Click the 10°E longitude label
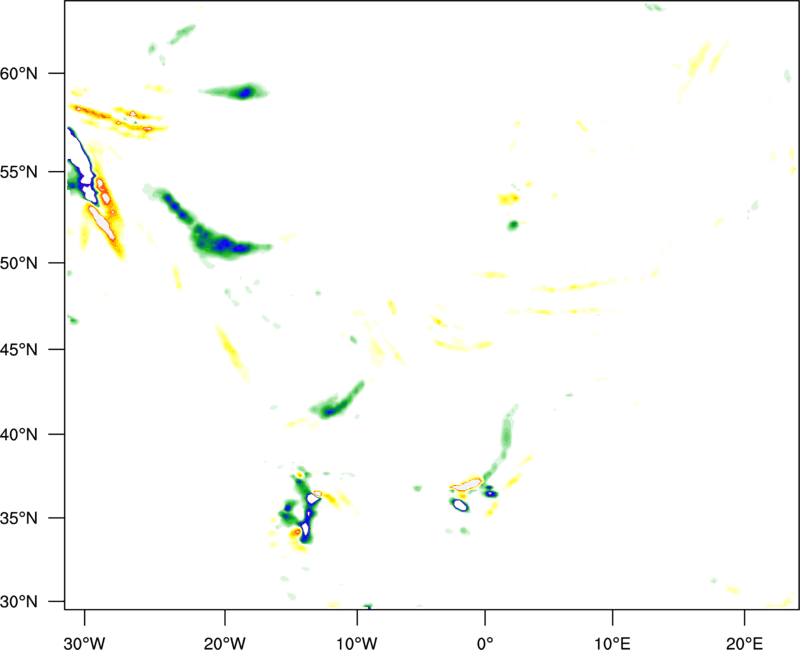 tap(612, 643)
